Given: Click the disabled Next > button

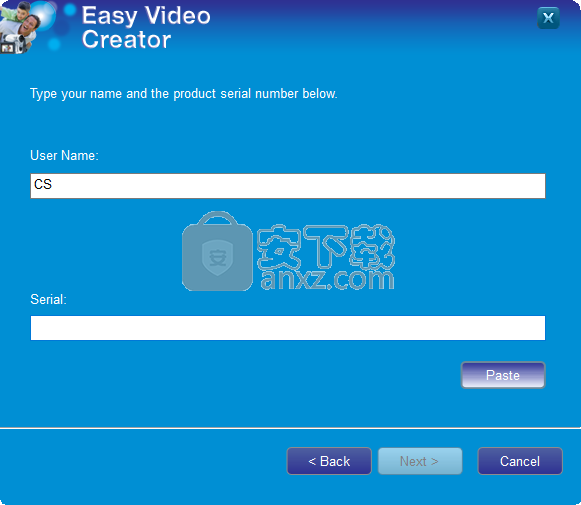Looking at the screenshot, I should (420, 461).
